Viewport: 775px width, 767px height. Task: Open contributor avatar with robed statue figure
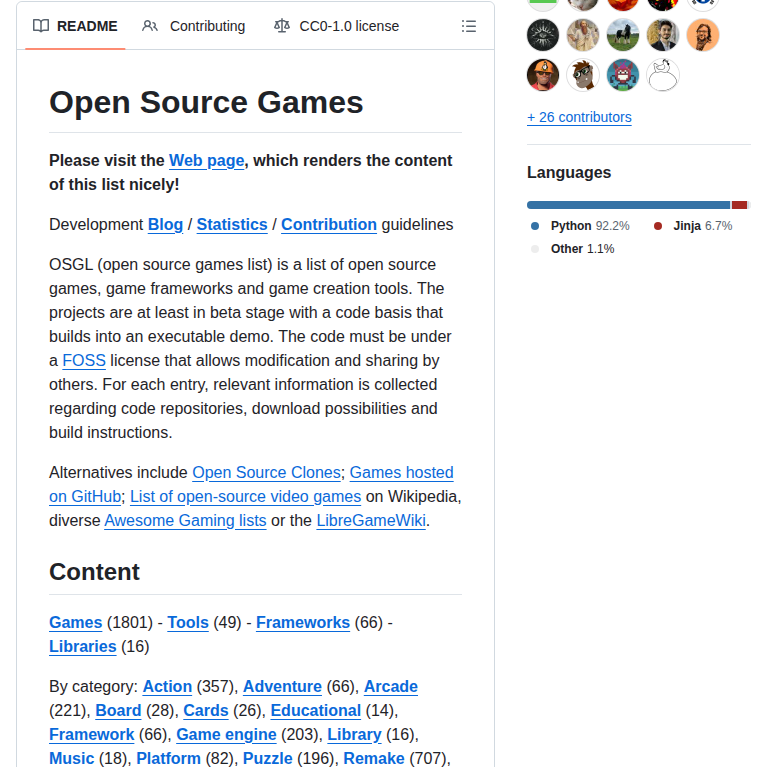pyautogui.click(x=583, y=35)
